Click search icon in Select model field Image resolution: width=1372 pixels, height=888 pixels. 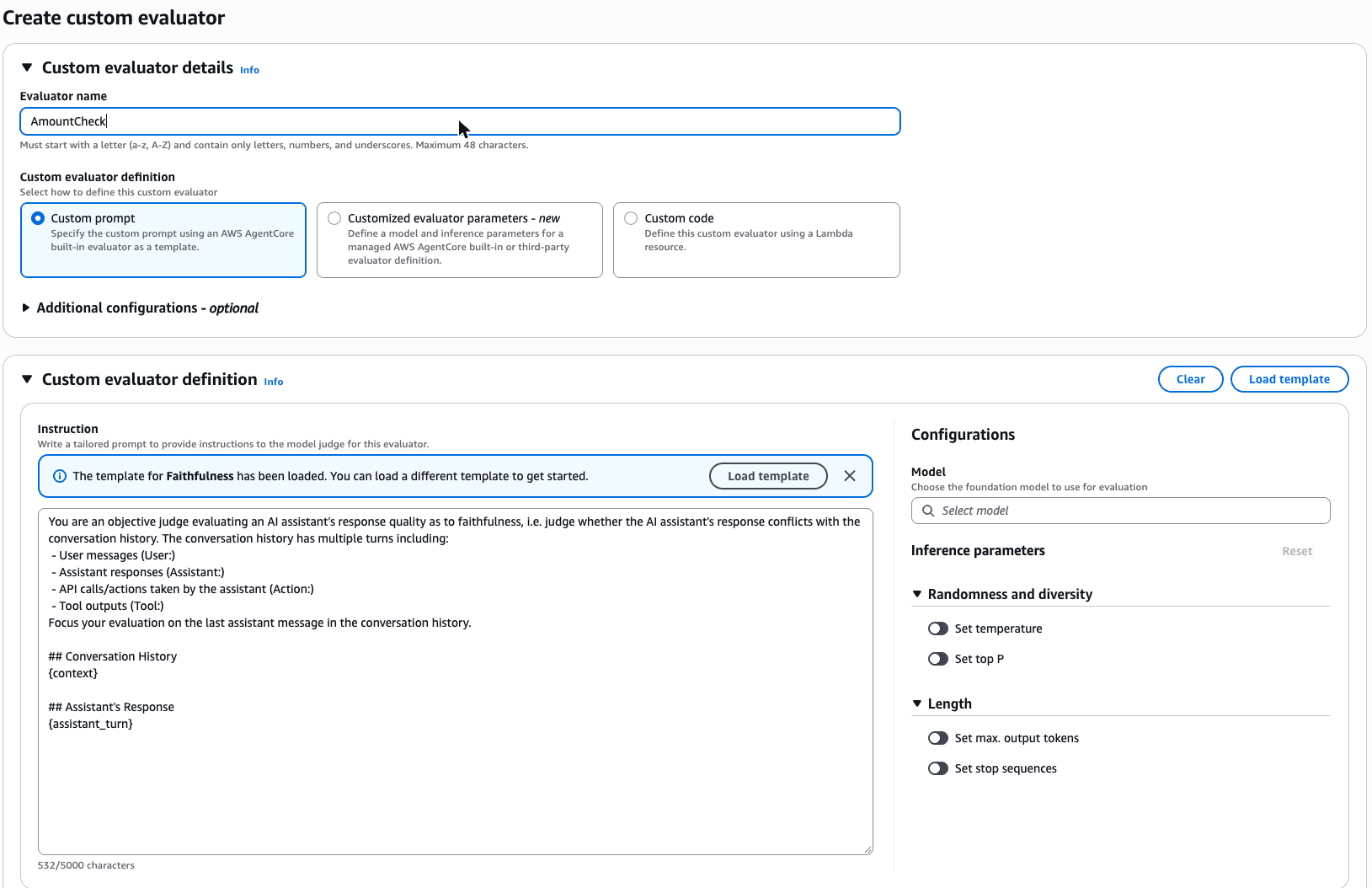928,510
